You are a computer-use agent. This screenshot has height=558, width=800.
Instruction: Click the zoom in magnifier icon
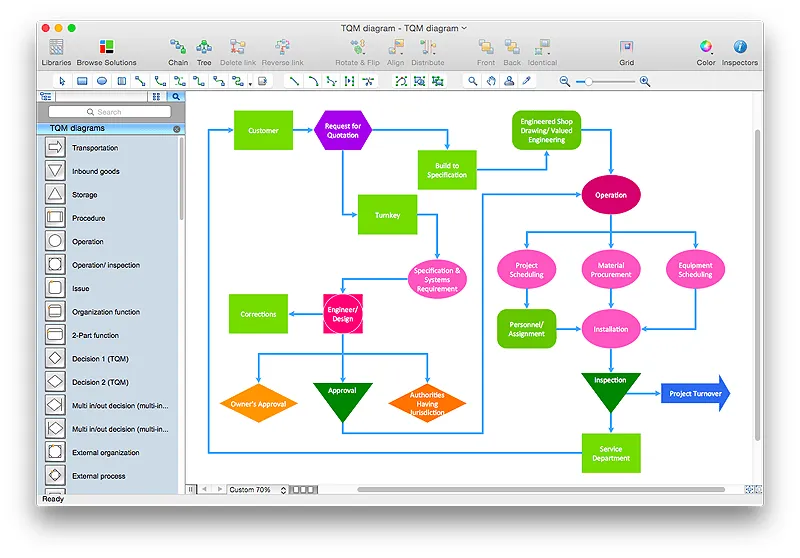tap(645, 81)
